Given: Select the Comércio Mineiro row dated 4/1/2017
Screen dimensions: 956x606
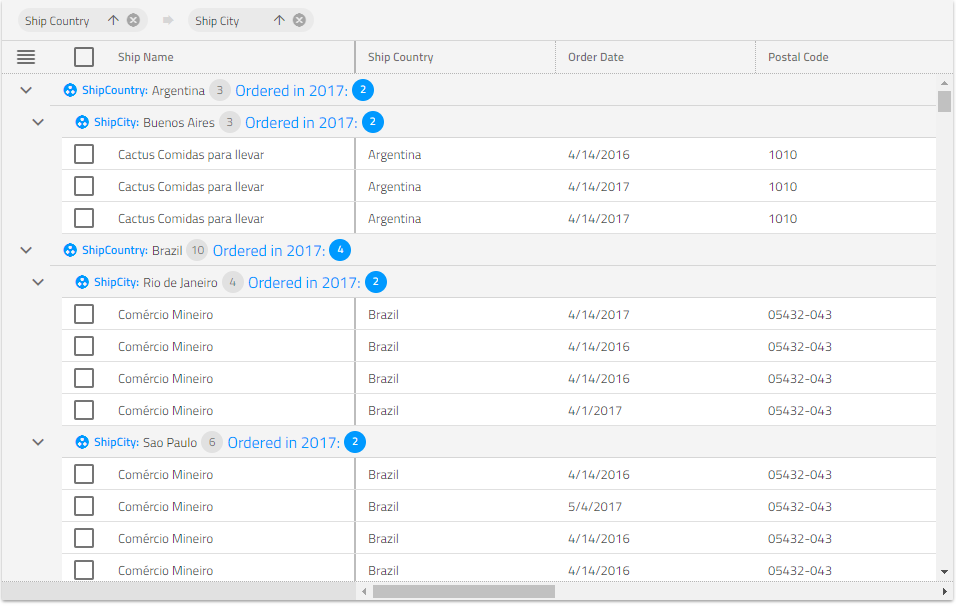Looking at the screenshot, I should (x=84, y=411).
